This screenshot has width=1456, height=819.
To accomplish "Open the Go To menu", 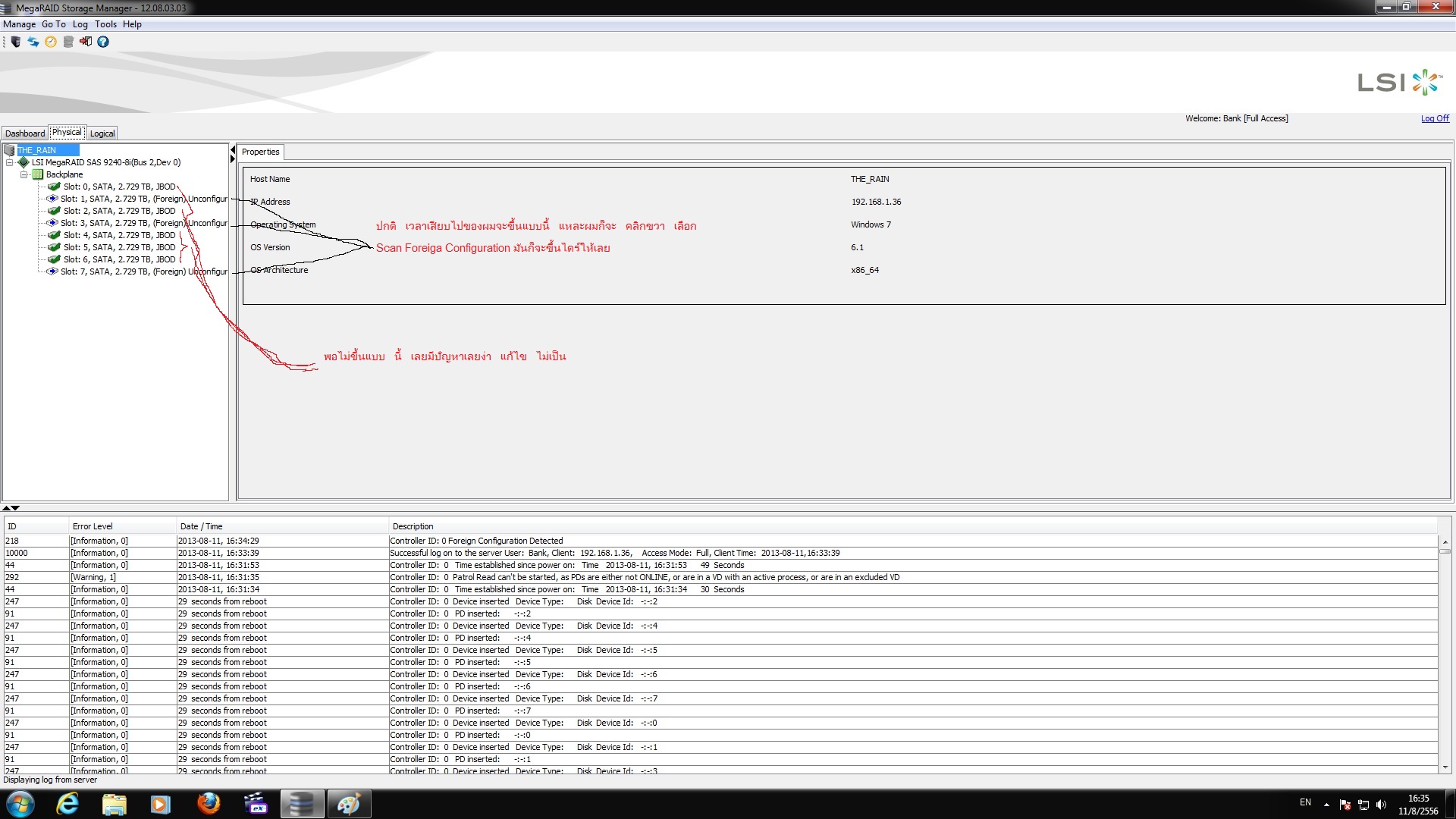I will pos(53,24).
